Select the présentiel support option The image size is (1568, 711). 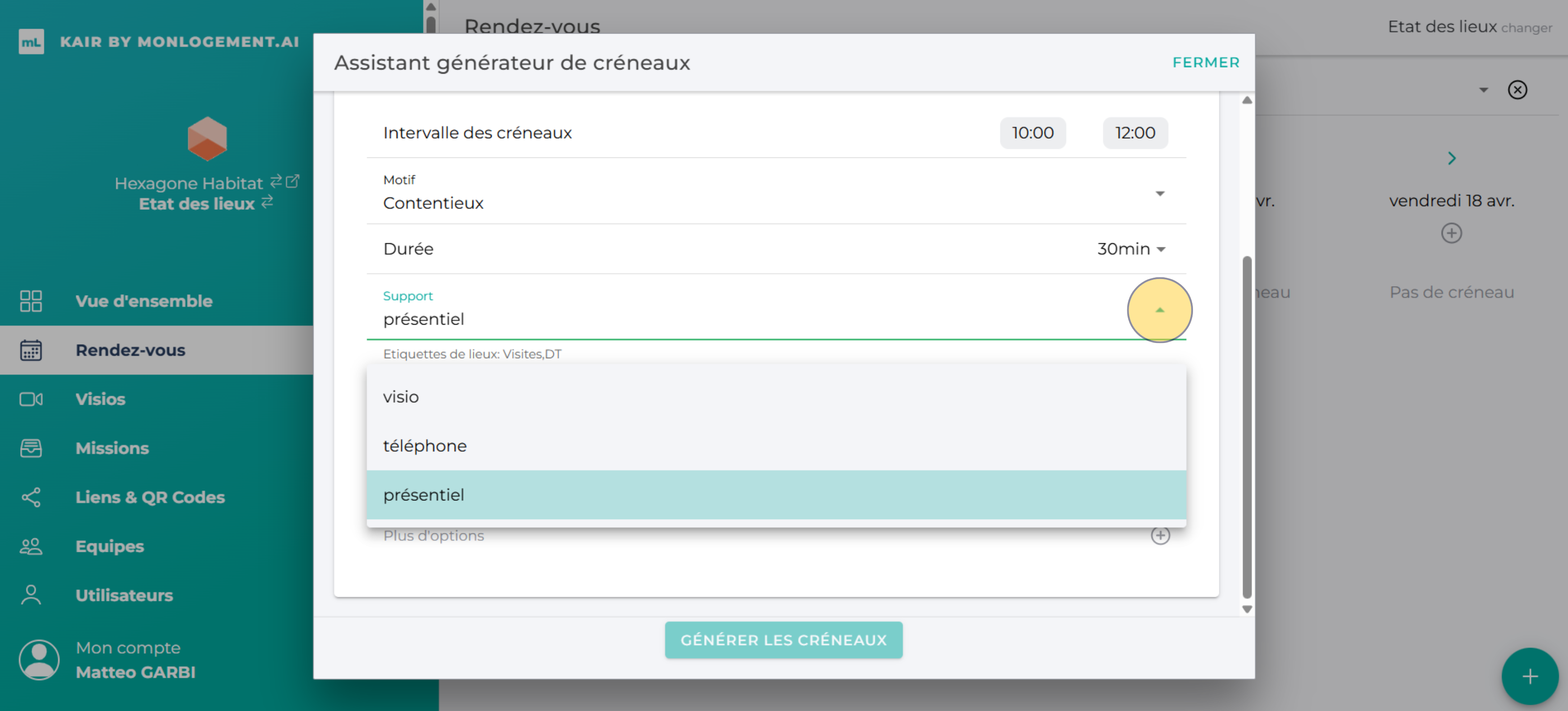[424, 494]
